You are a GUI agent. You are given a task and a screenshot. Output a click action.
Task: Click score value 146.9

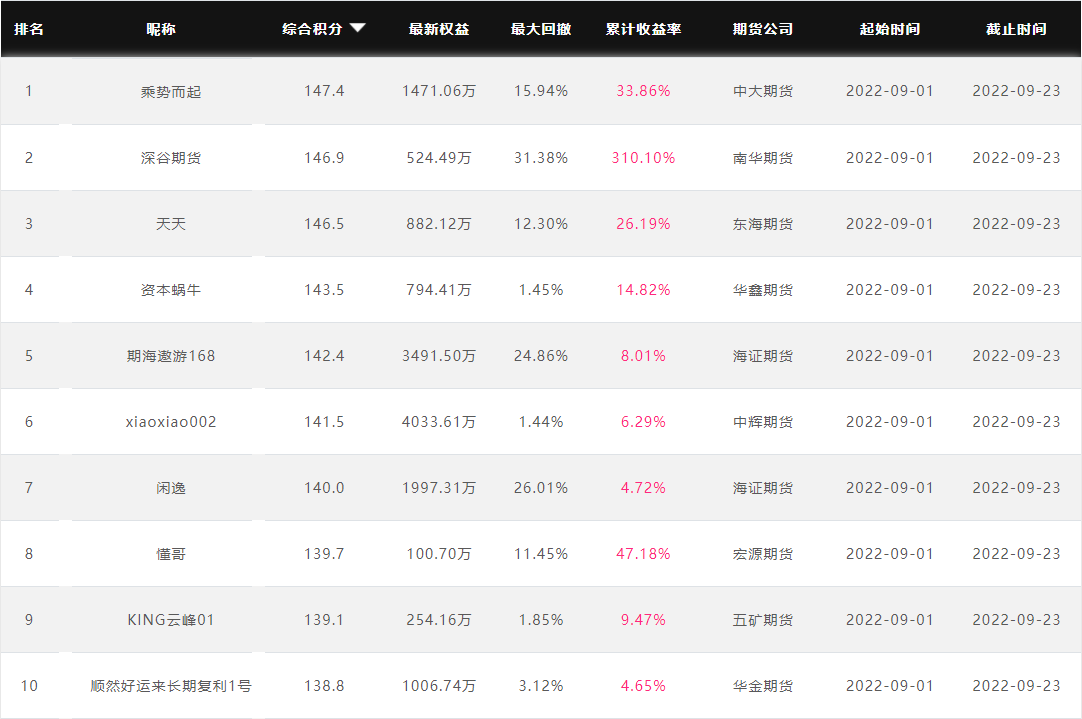[324, 158]
